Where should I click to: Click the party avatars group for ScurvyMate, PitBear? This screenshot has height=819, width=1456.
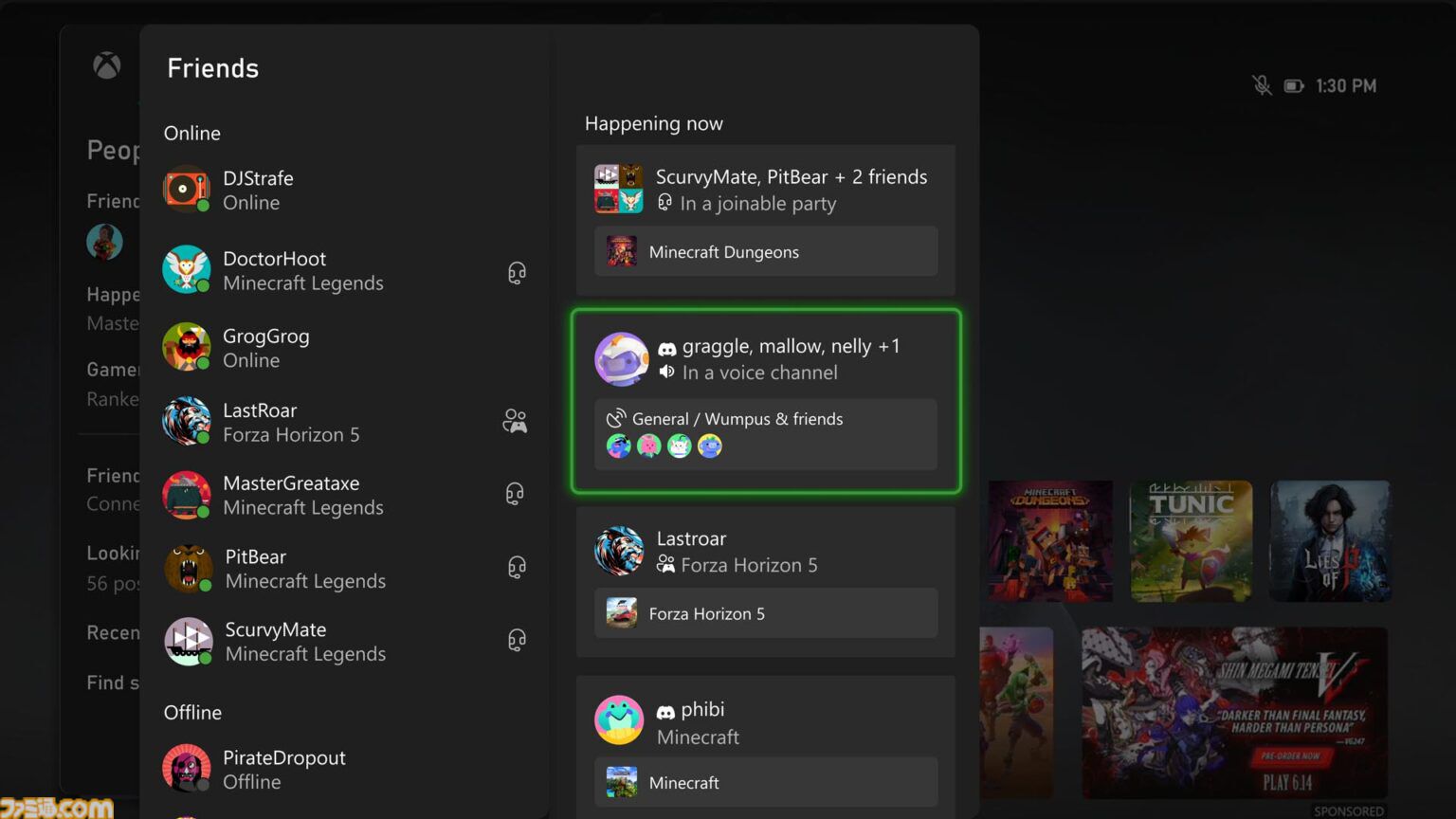[x=619, y=189]
